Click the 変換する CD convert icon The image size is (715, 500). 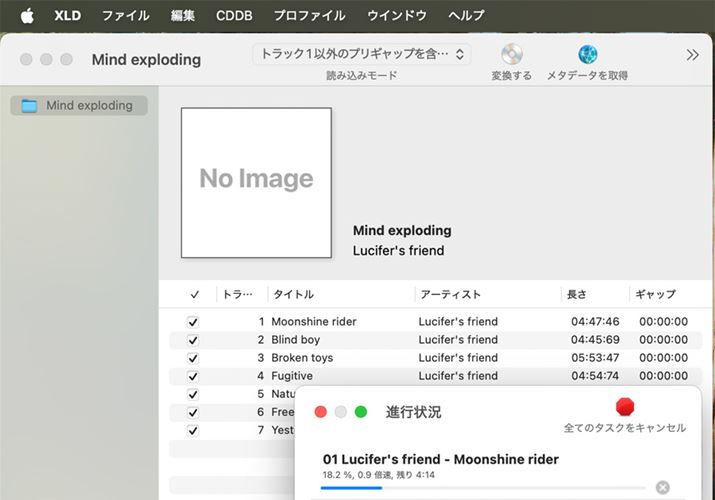pyautogui.click(x=511, y=55)
